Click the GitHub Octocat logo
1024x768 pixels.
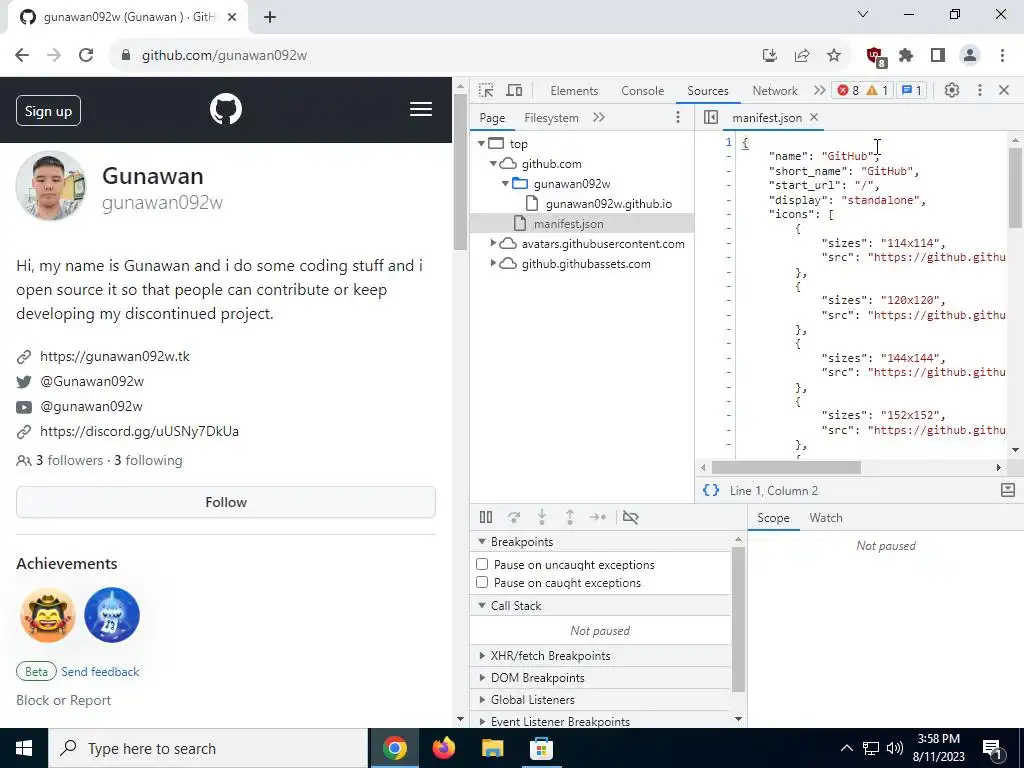pos(226,109)
